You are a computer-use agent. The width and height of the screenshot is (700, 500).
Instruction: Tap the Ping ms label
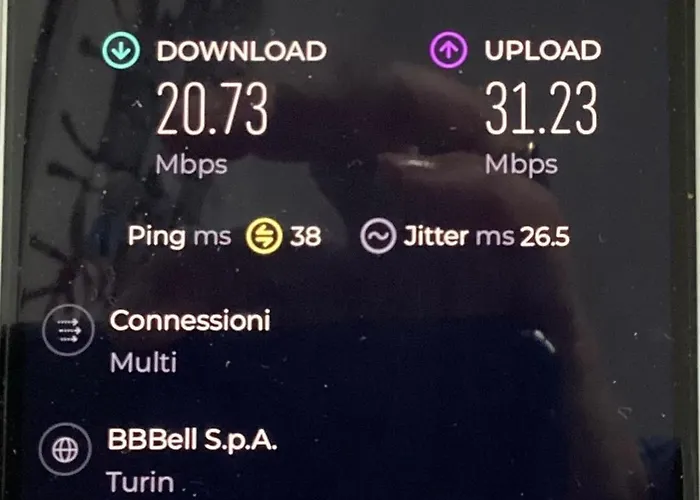click(x=179, y=237)
